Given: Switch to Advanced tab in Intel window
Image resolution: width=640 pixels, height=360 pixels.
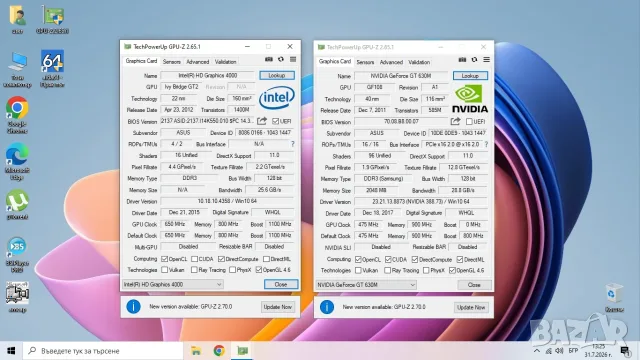Looking at the screenshot, I should click(x=198, y=62).
